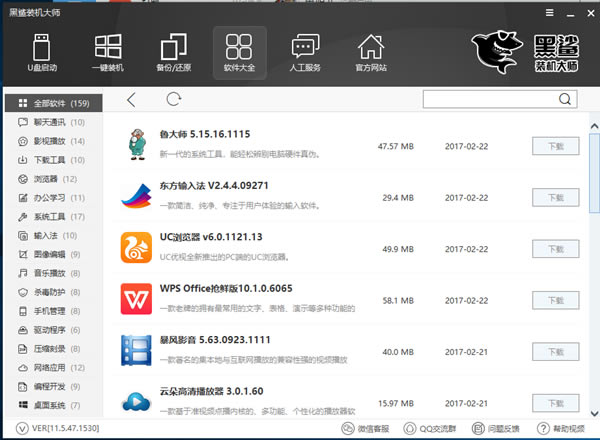Focus the software search box
This screenshot has height=440, width=600.
tap(500, 99)
